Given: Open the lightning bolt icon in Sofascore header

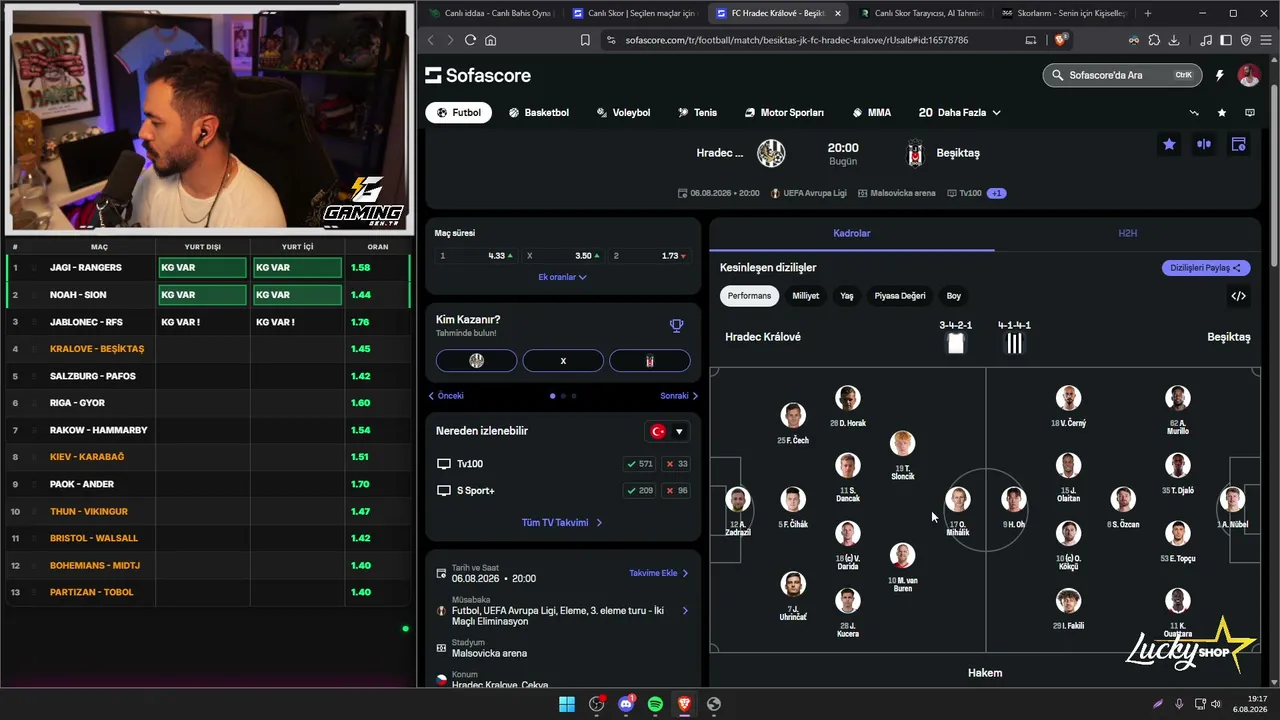Looking at the screenshot, I should (1219, 75).
